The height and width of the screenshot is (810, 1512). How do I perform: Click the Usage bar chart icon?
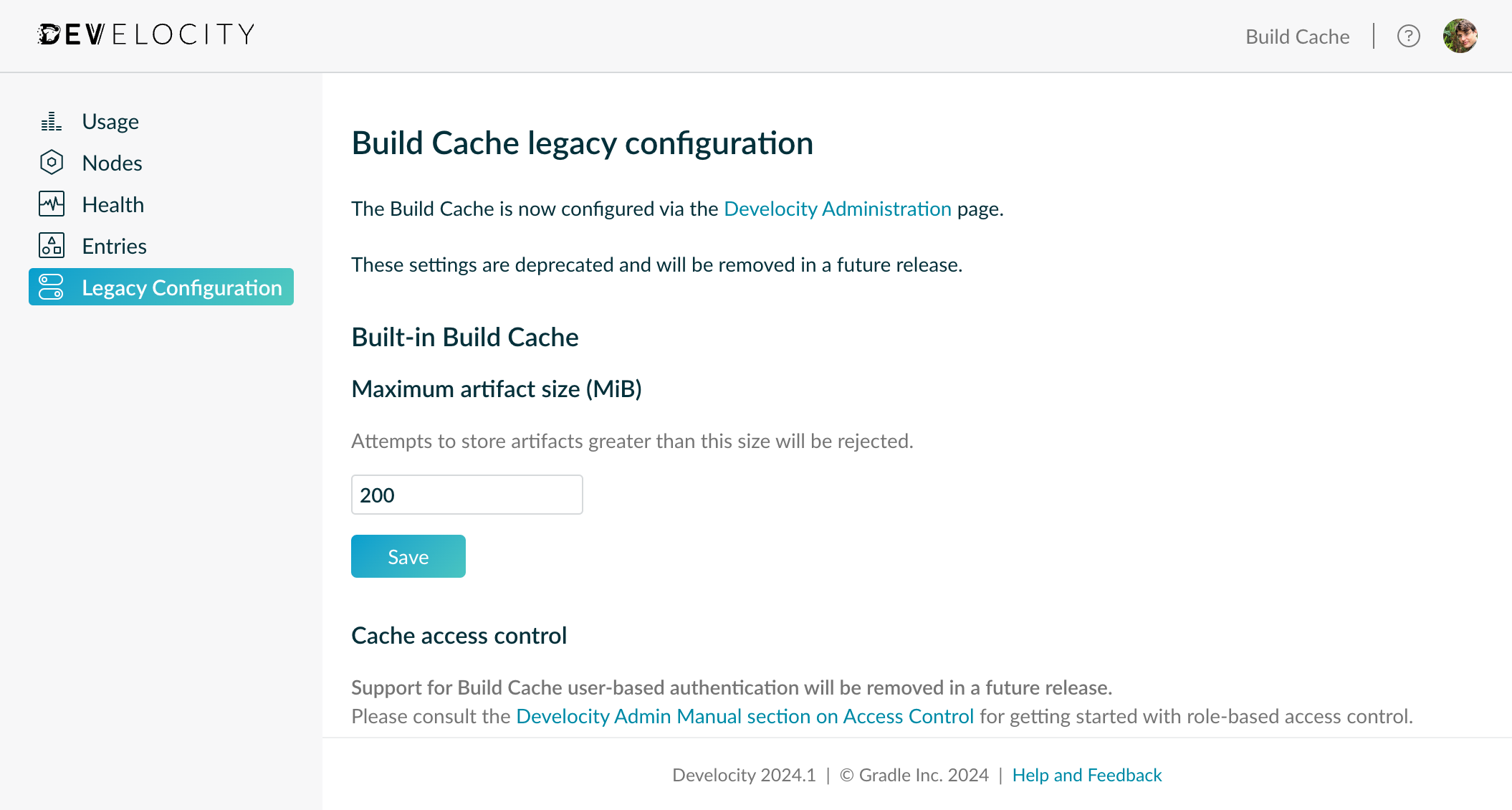[x=52, y=121]
